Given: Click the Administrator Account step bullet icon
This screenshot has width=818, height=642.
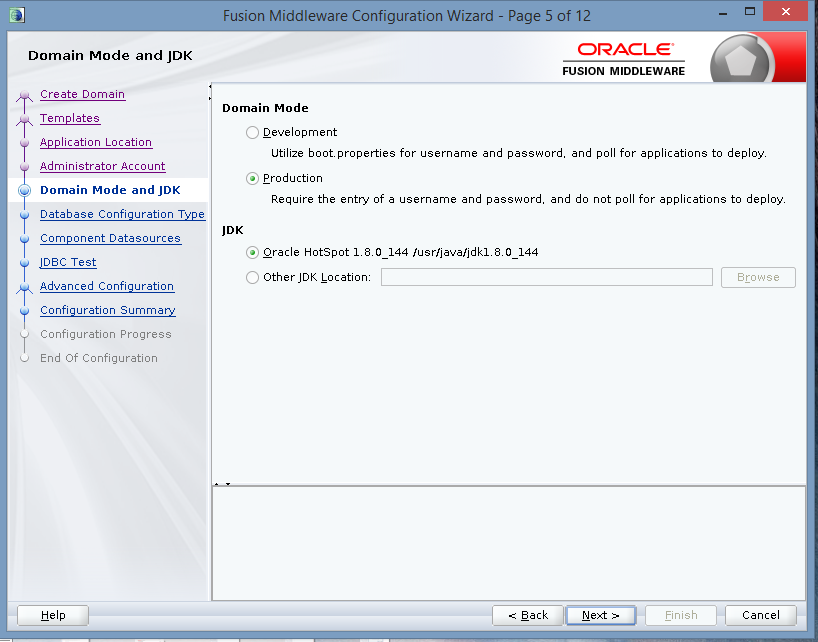Looking at the screenshot, I should pos(24,166).
